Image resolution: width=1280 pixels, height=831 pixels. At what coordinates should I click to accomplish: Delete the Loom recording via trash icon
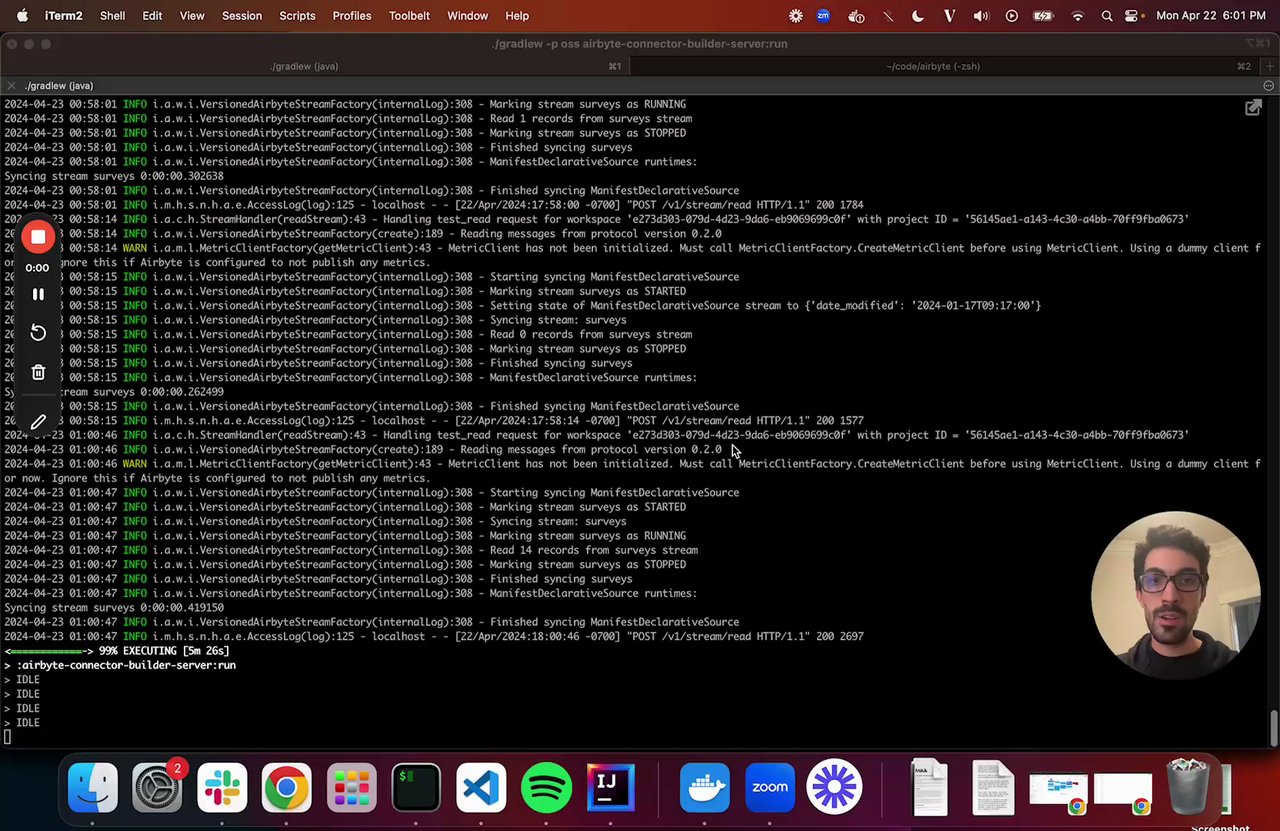pos(38,372)
